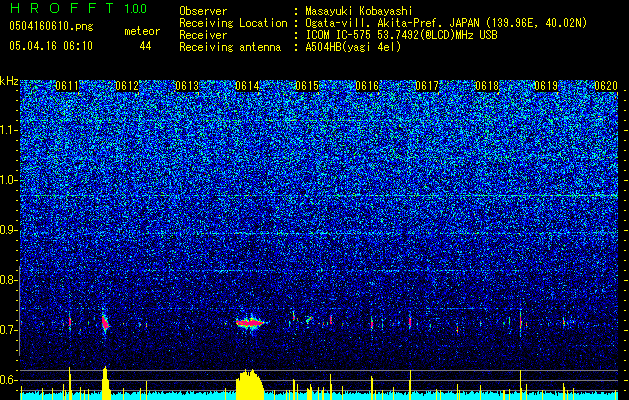Click the 1.0 kHz axis label

[x=9, y=180]
